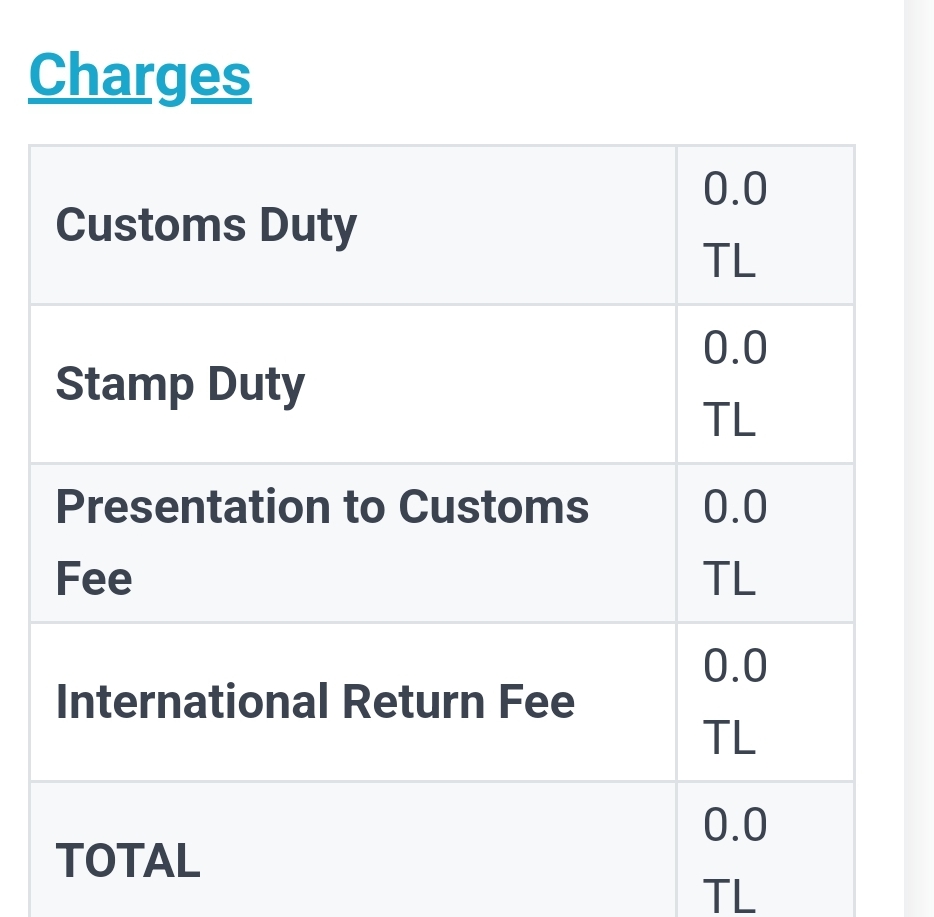Click the Presentation to Customs Fee label

(322, 543)
